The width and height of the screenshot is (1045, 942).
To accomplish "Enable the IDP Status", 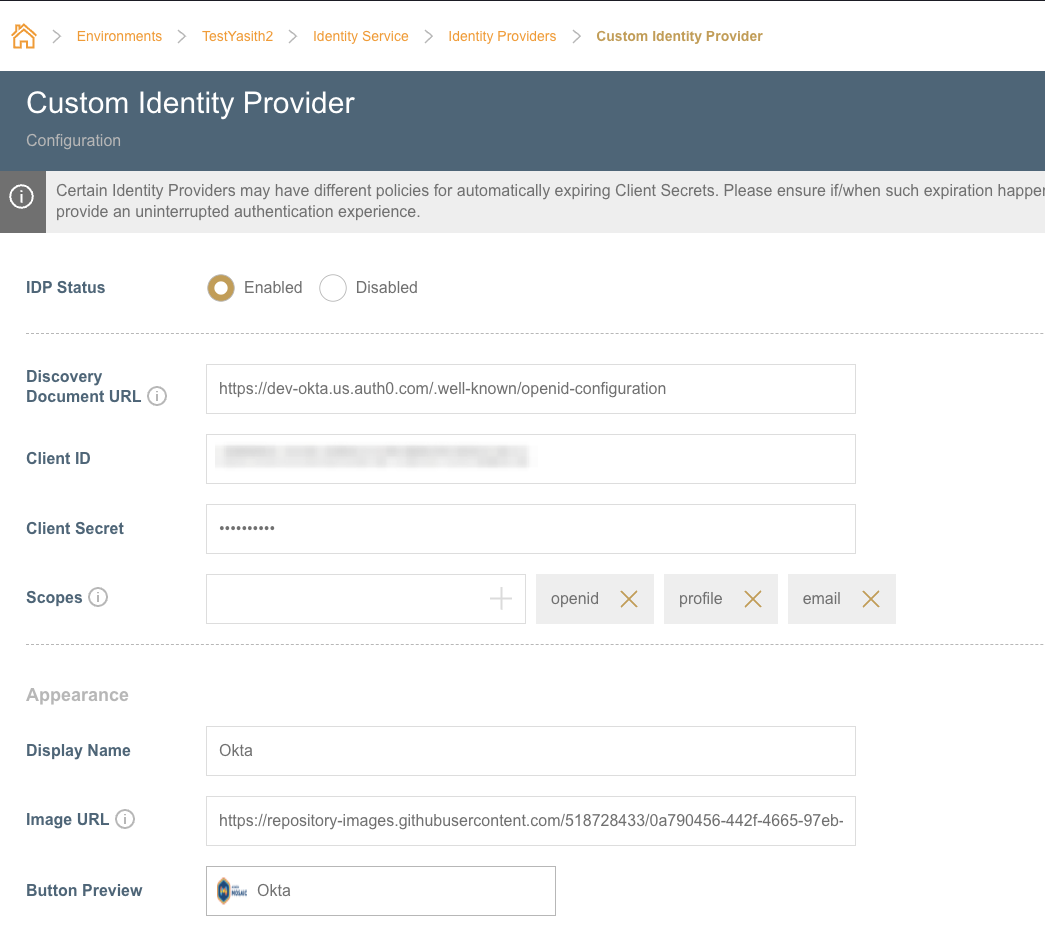I will [219, 288].
